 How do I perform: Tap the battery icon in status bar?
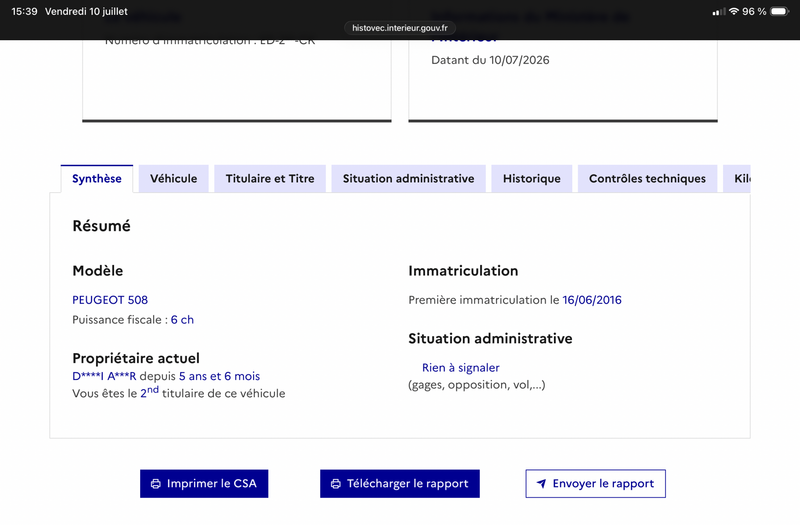tap(780, 11)
